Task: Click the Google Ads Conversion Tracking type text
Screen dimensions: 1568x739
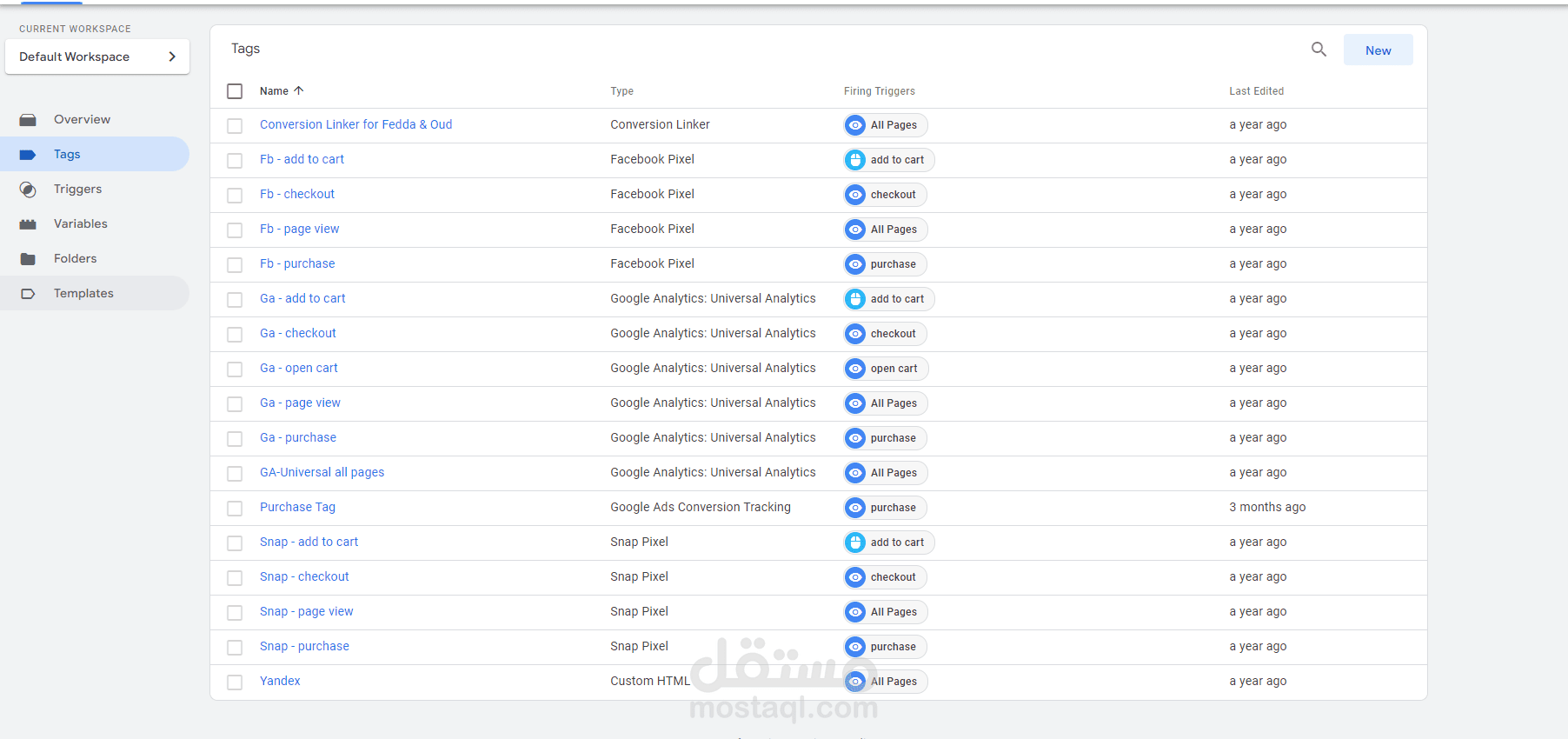Action: click(x=701, y=507)
